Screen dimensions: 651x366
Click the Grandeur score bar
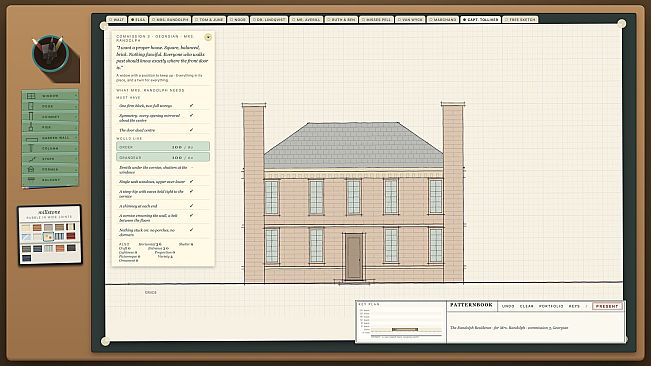163,158
